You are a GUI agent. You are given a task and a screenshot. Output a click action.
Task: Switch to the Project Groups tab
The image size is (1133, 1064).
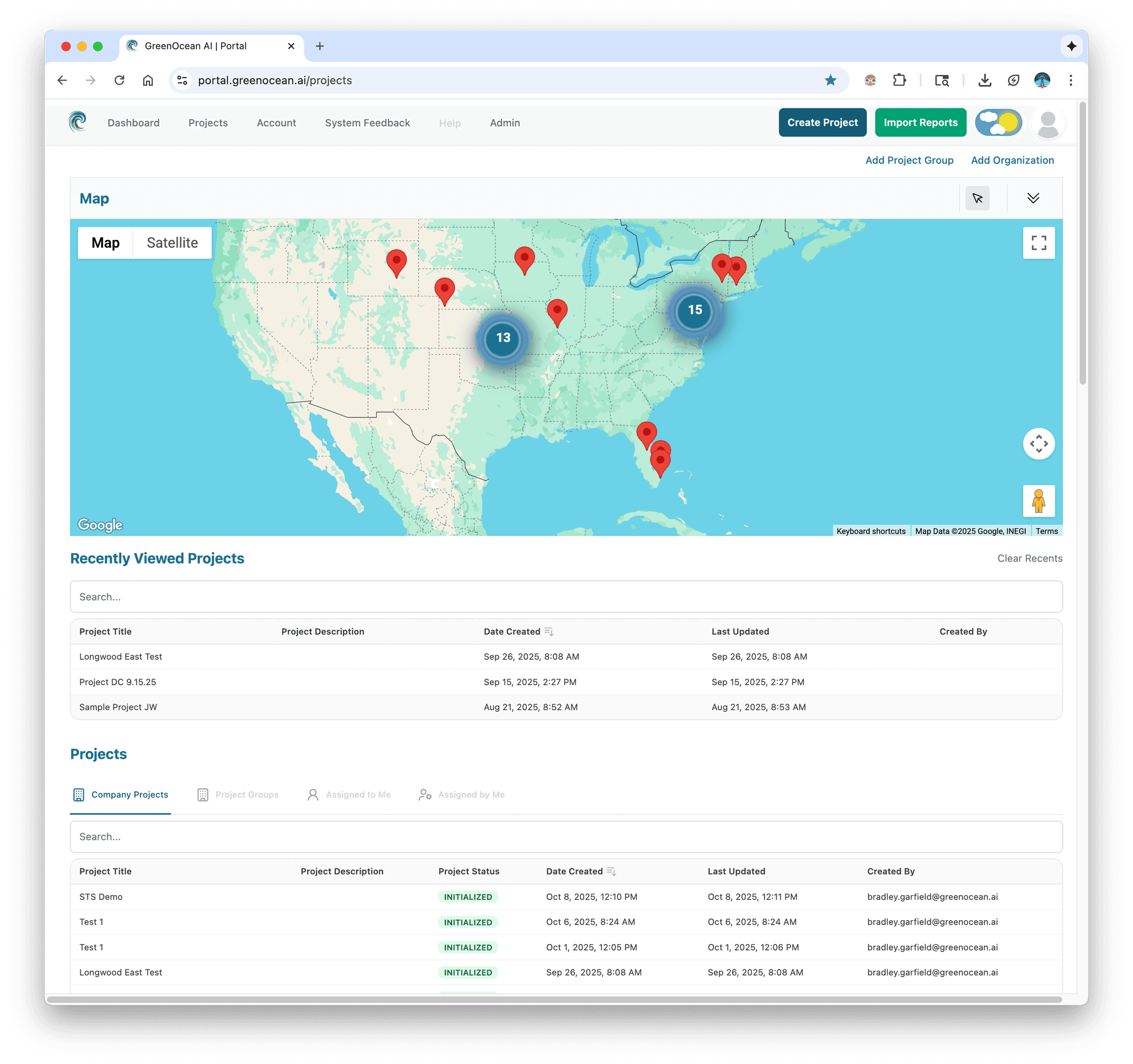click(x=246, y=794)
